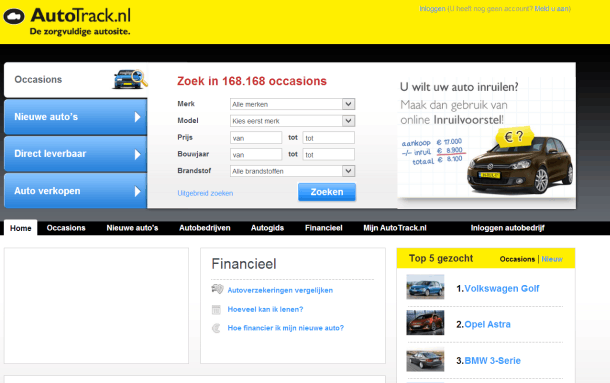Click the arrow icon on Auto verkopen
610x383 pixels.
(137, 191)
